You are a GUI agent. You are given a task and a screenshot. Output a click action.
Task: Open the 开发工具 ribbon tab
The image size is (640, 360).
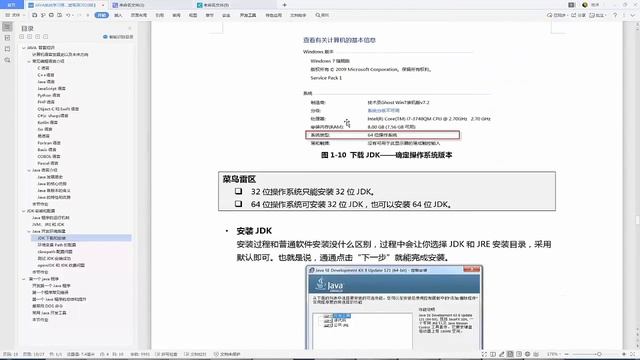248,15
